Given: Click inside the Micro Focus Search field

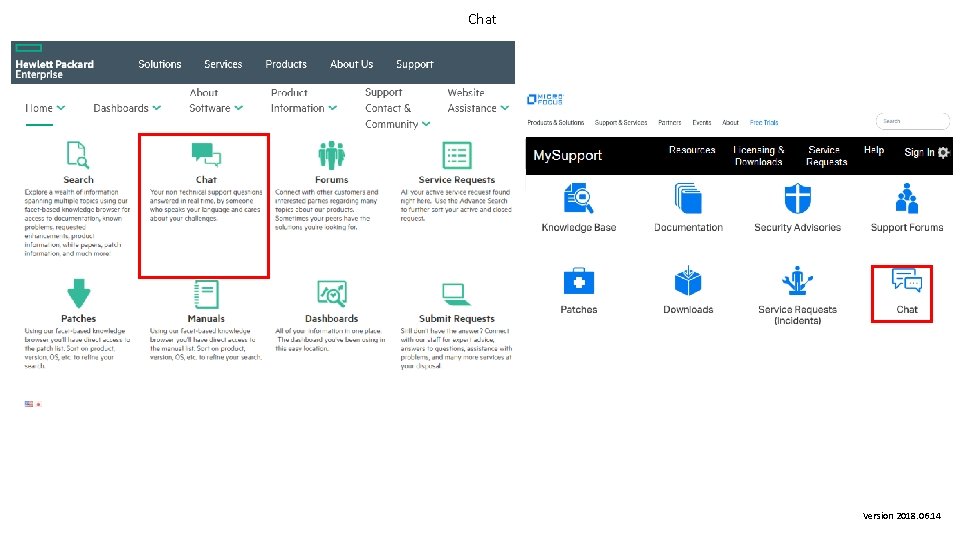Looking at the screenshot, I should [x=912, y=121].
